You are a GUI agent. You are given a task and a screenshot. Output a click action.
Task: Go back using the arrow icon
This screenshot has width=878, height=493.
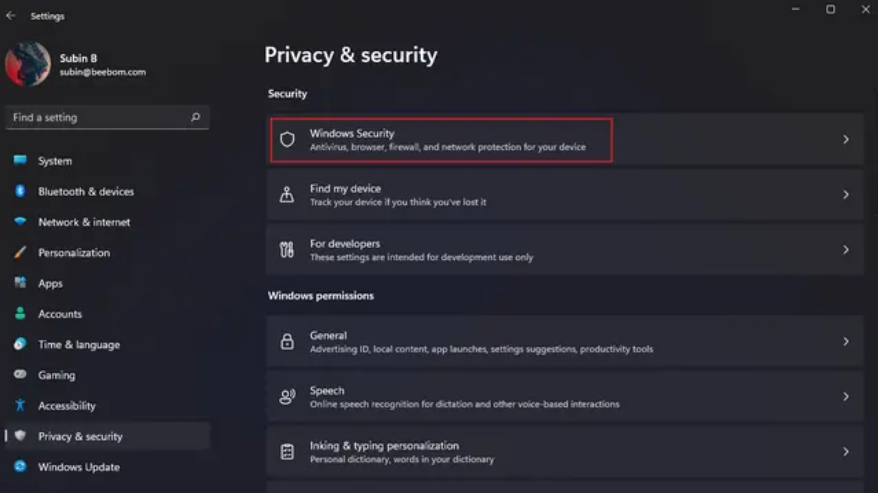11,16
